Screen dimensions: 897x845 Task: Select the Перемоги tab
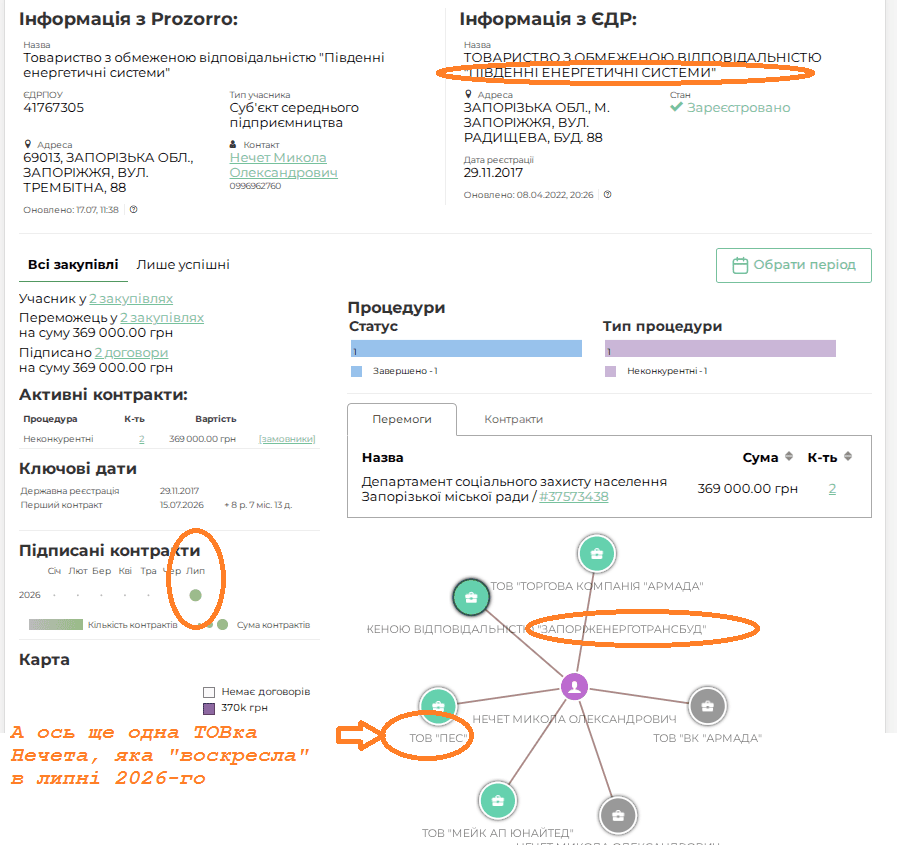pos(402,419)
